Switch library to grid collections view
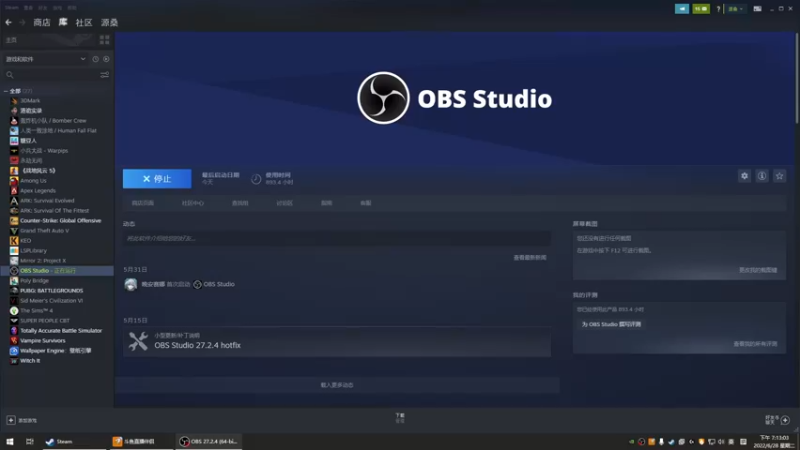 (x=105, y=40)
